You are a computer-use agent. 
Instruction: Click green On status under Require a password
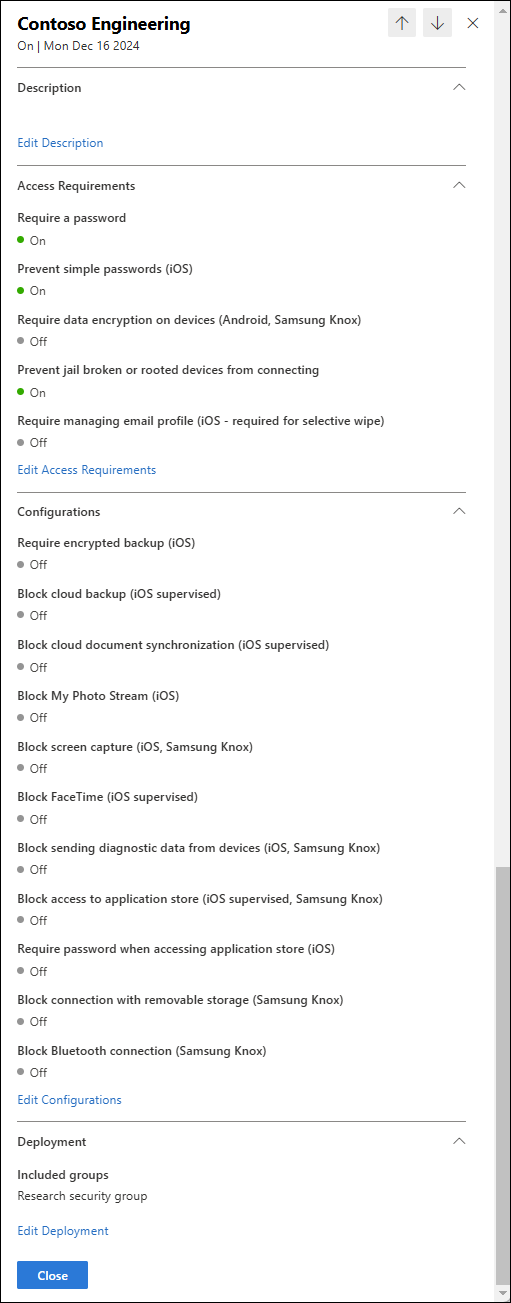click(32, 240)
